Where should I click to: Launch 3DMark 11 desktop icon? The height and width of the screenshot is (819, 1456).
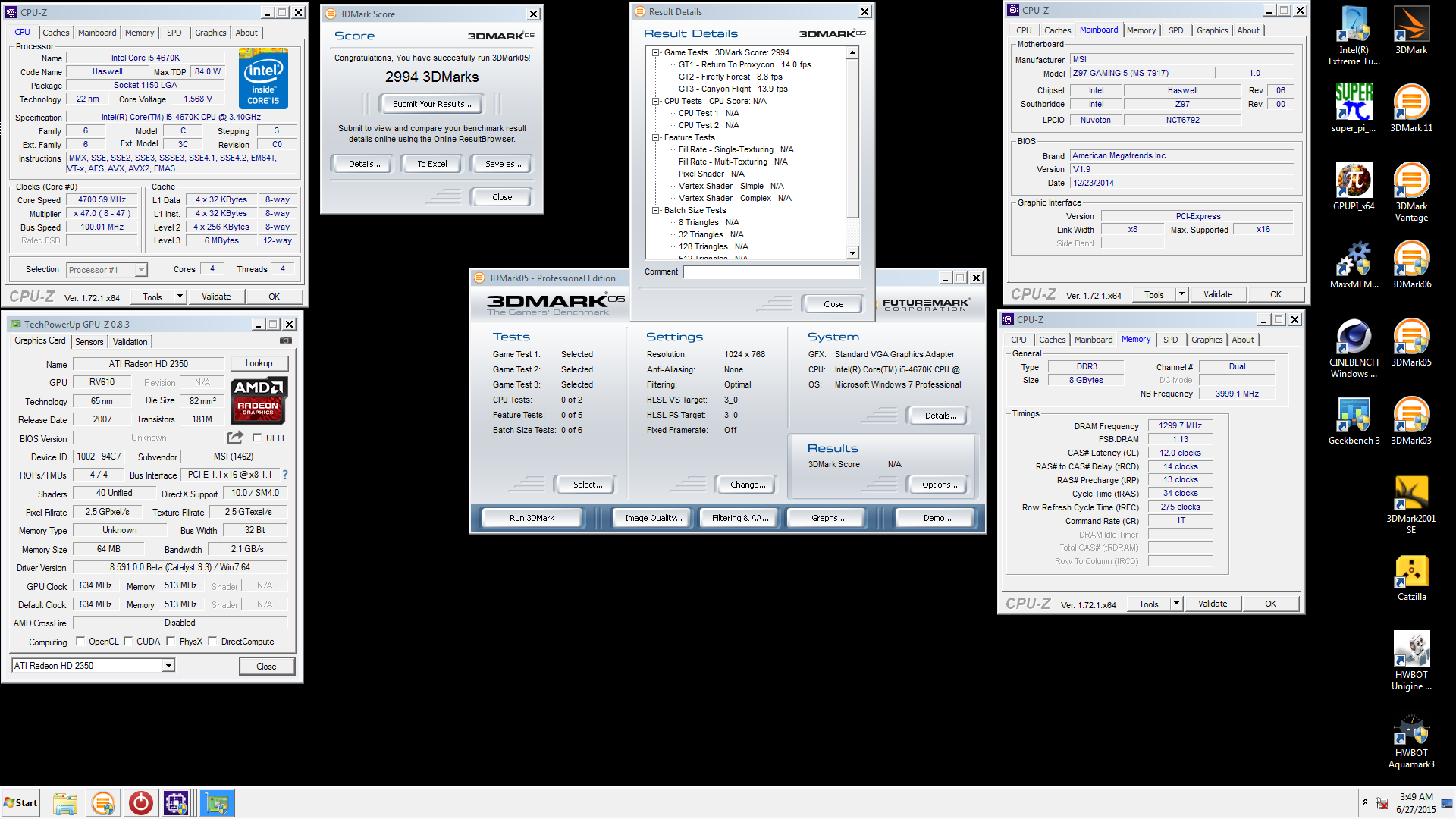click(1411, 108)
